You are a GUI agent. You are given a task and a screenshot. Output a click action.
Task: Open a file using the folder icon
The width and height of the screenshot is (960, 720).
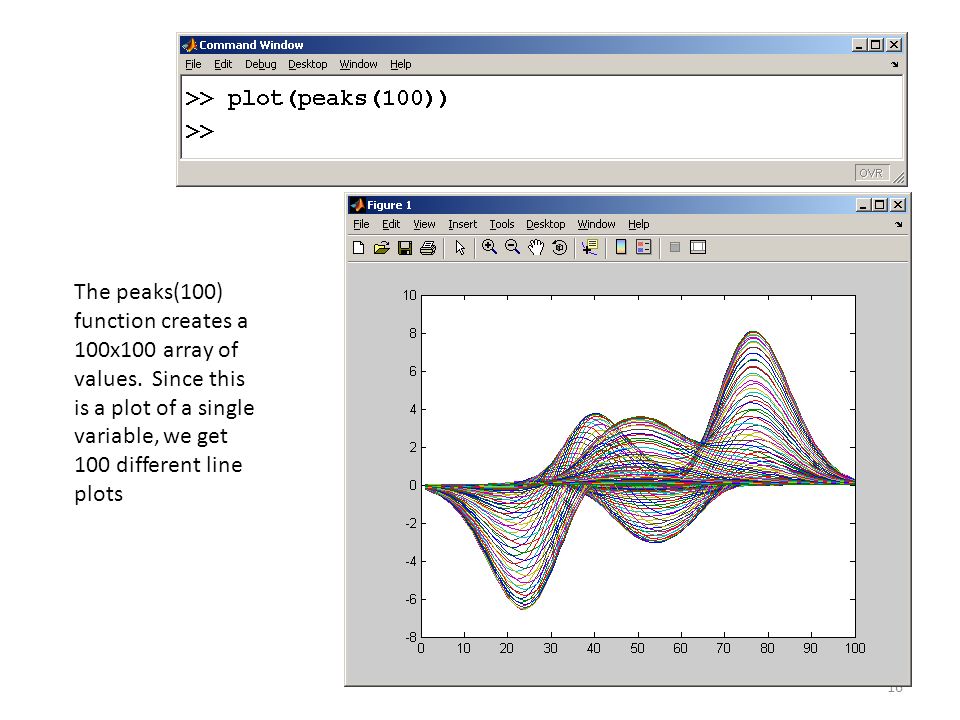[x=381, y=248]
